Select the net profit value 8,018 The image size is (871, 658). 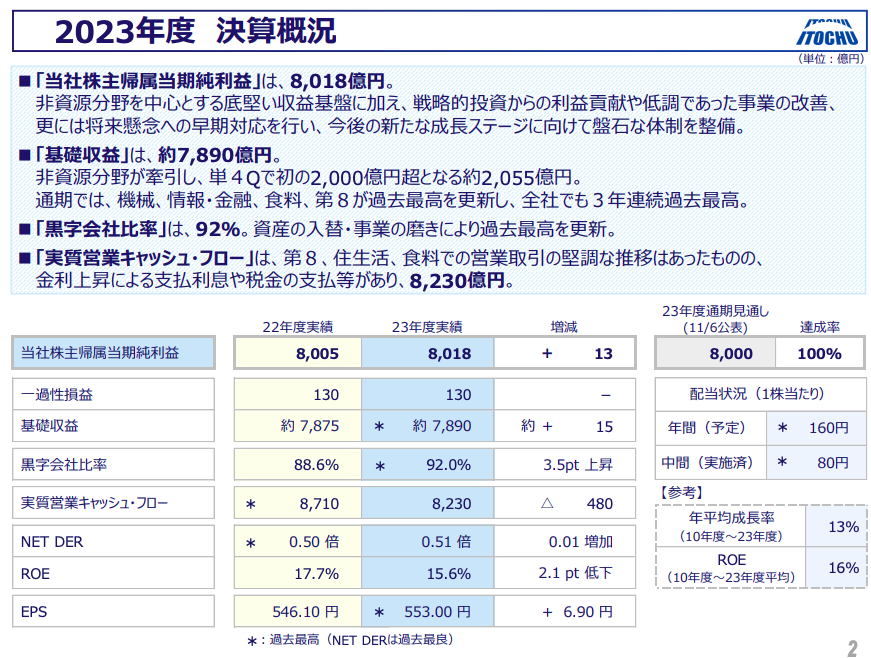pyautogui.click(x=428, y=353)
